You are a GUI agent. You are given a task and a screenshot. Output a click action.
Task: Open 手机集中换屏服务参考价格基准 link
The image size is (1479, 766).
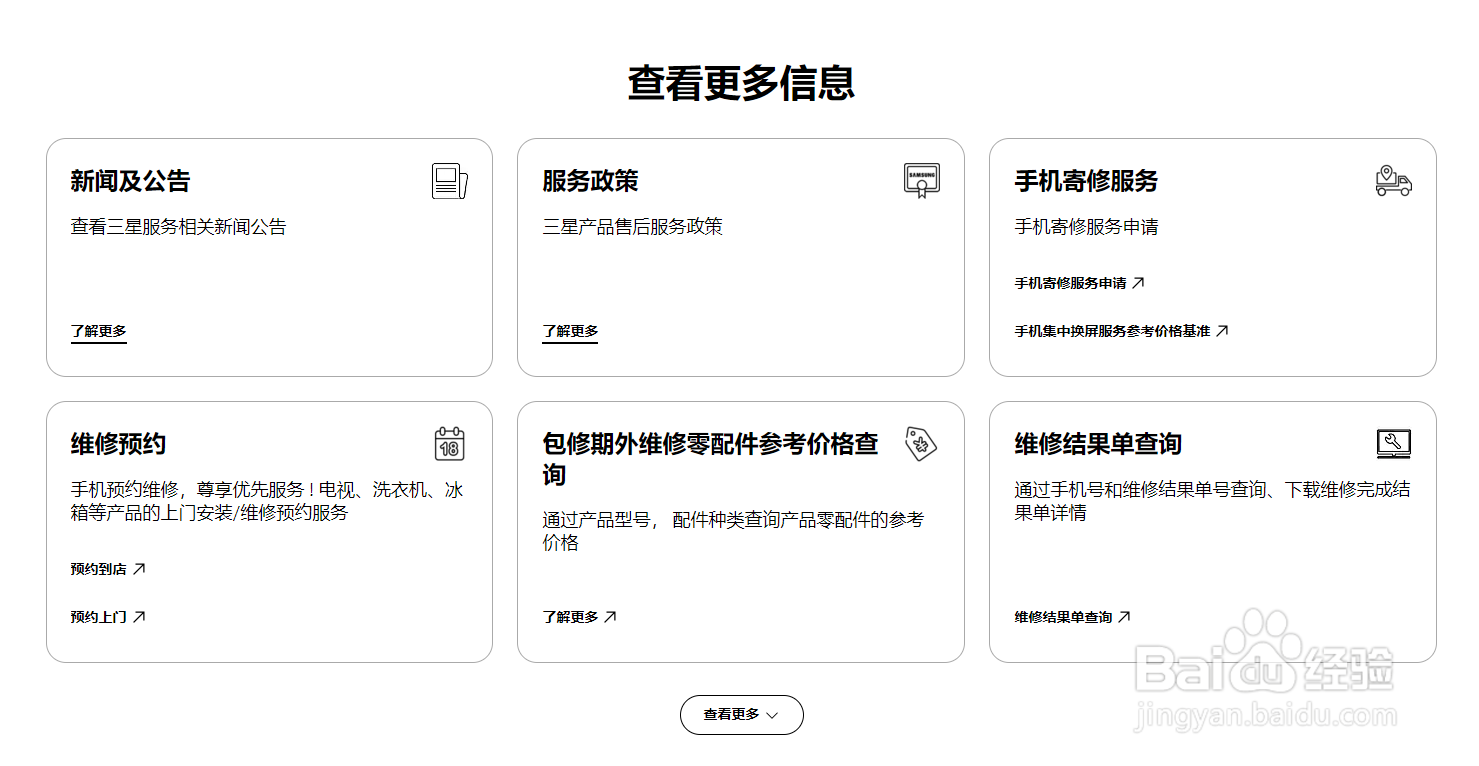[x=1121, y=331]
